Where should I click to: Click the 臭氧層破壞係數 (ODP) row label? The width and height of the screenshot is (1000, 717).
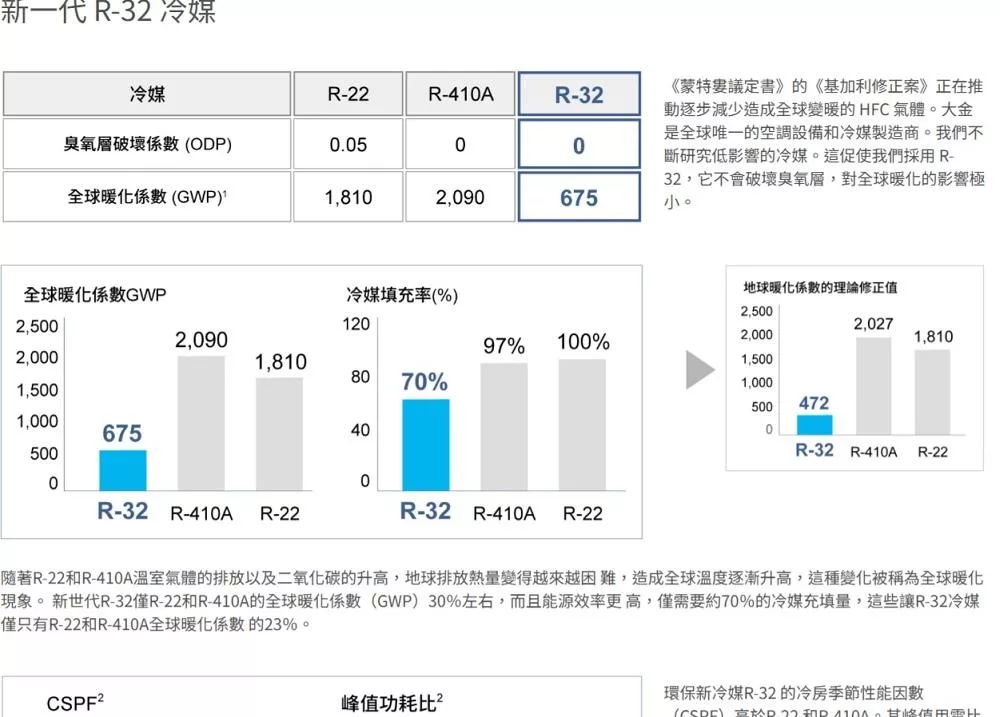click(x=147, y=145)
